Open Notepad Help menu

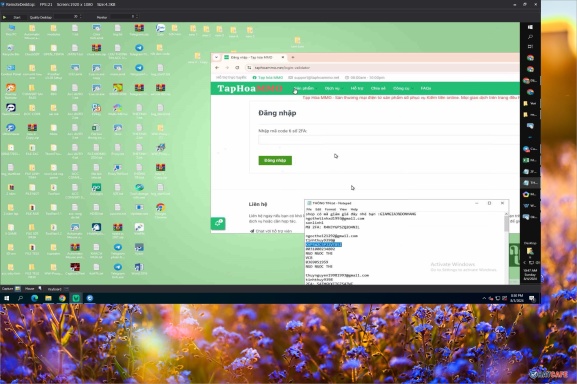coord(354,209)
